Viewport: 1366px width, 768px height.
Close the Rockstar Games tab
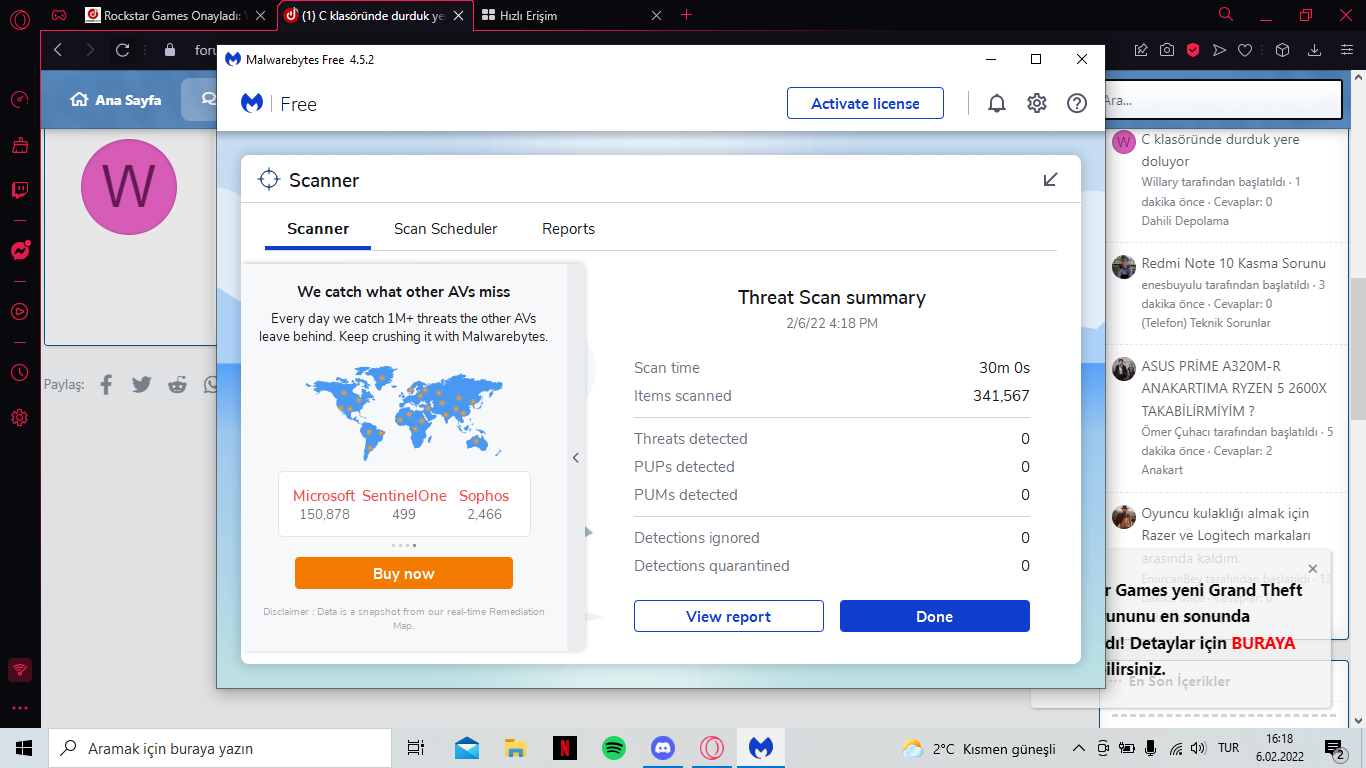click(x=261, y=15)
